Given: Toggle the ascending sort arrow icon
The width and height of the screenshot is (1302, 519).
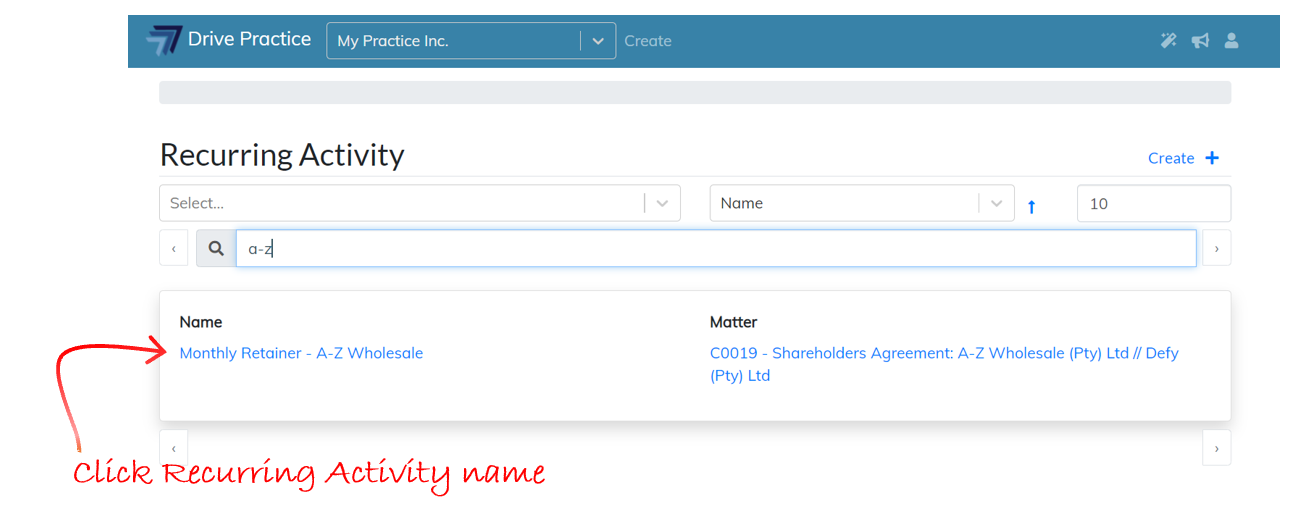Looking at the screenshot, I should [1032, 206].
